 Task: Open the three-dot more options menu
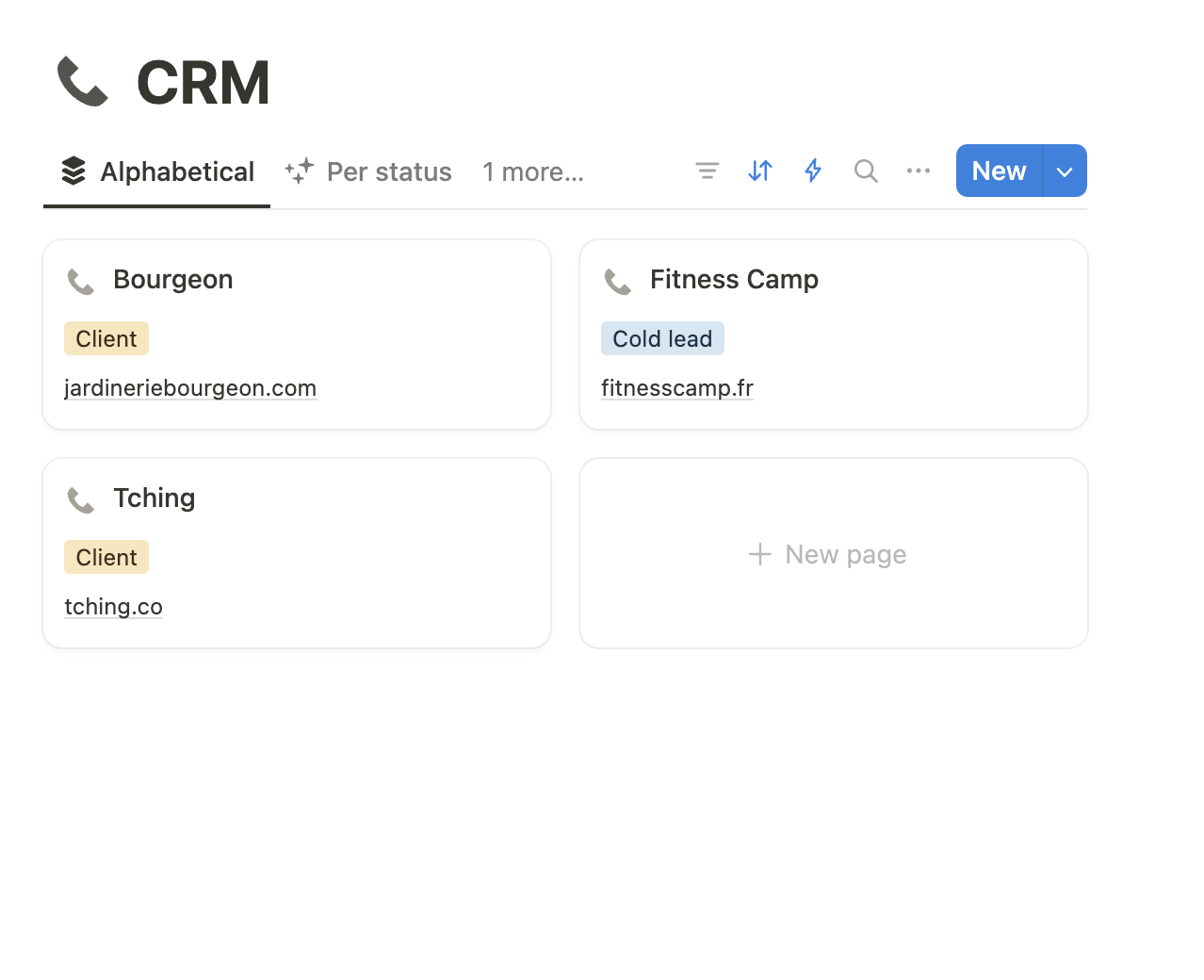point(919,171)
